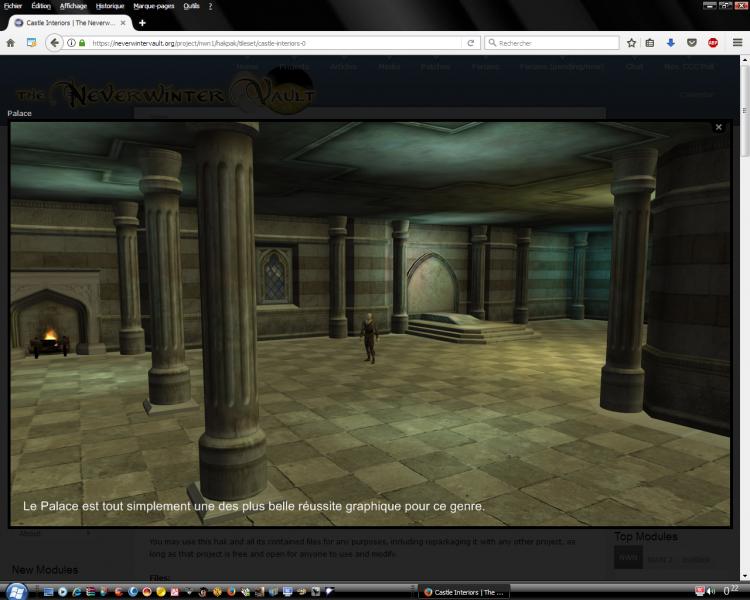Screen dimensions: 750x600
Task: Open the Windows Start menu
Action: point(17,592)
